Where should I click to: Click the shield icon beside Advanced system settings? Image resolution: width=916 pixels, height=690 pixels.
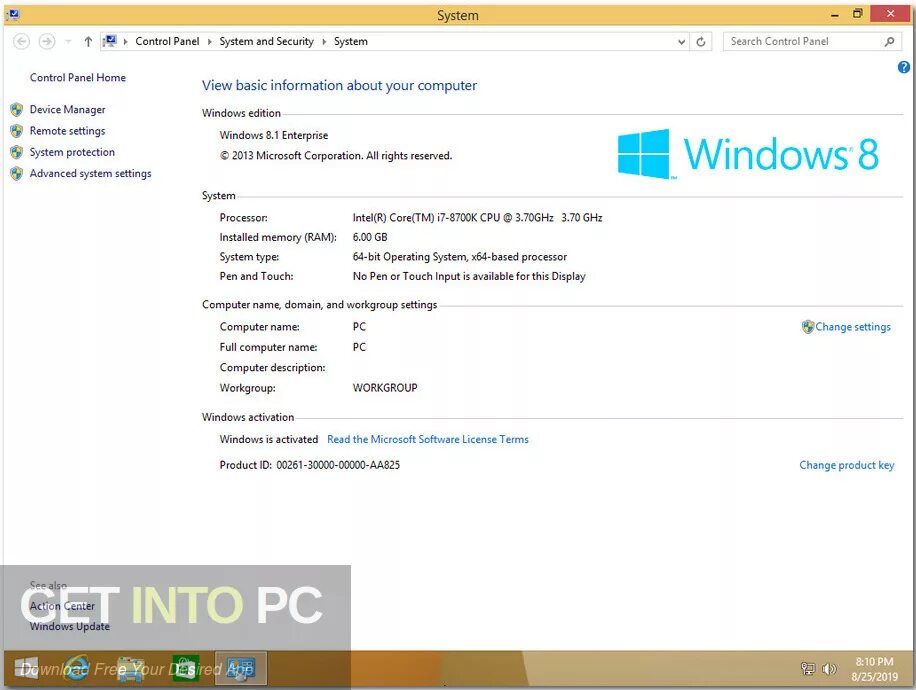click(16, 174)
